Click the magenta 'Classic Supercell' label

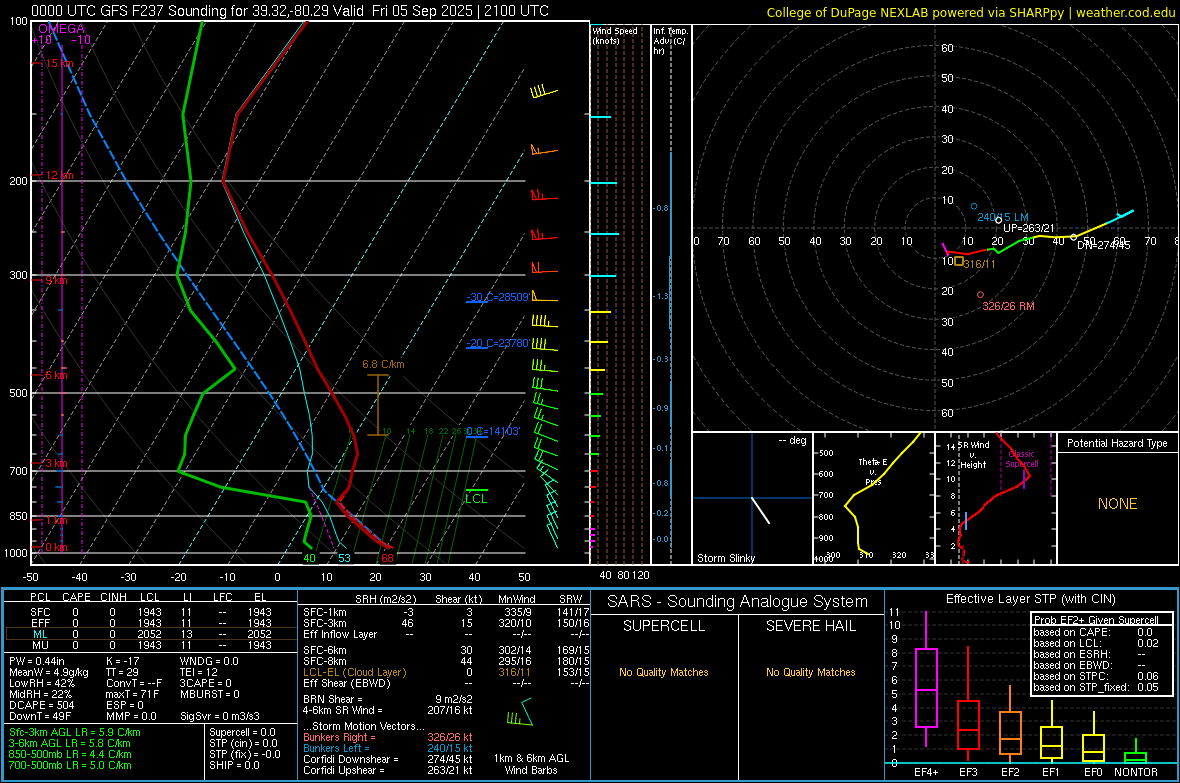click(x=1021, y=459)
